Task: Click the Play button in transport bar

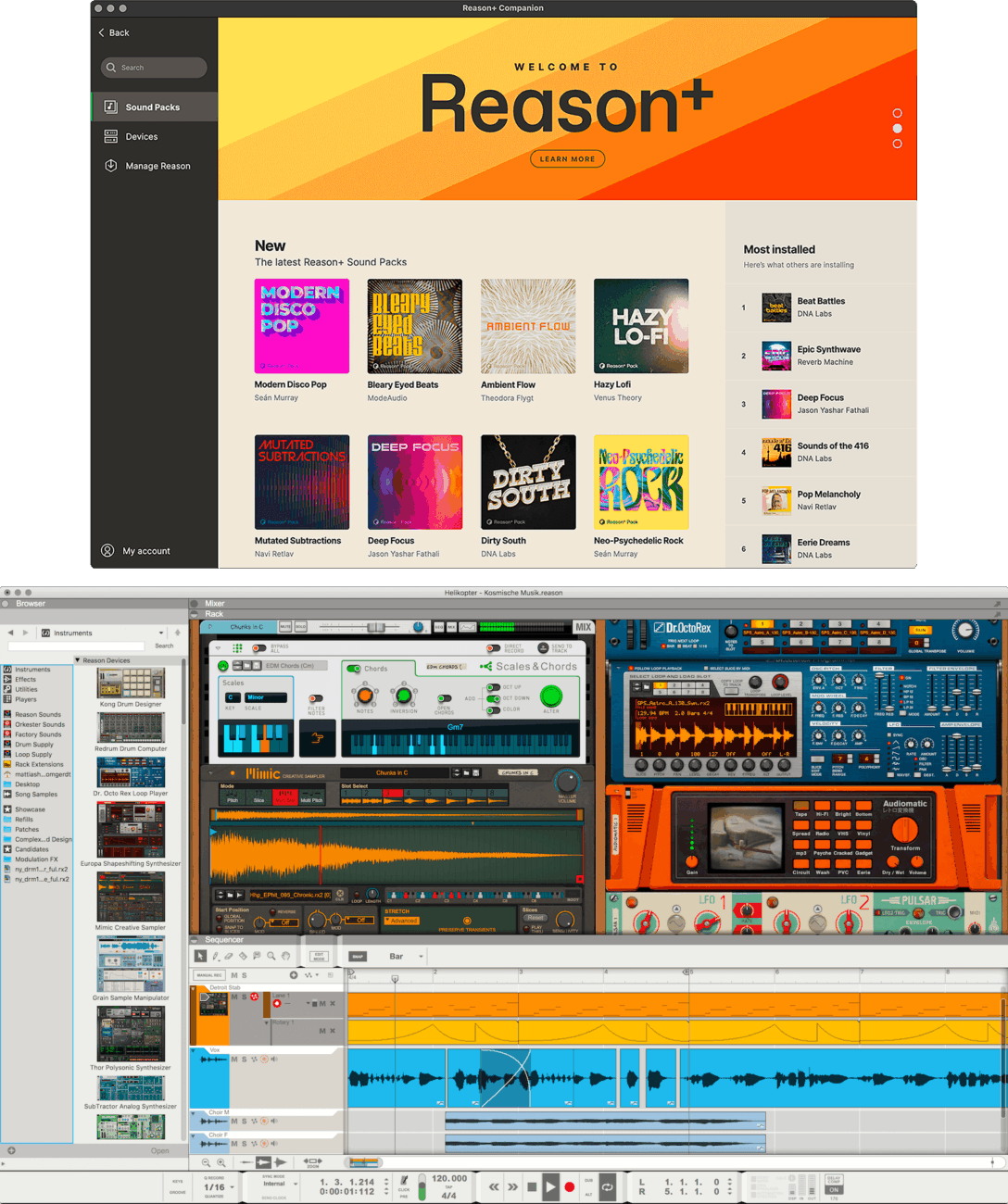Action: coord(550,1186)
